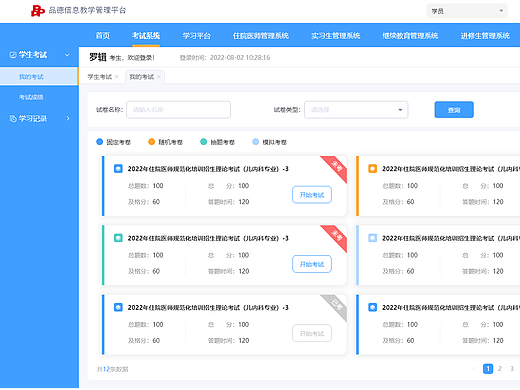This screenshot has height=390, width=520.
Task: Click the red platform logo icon
Action: pyautogui.click(x=38, y=11)
